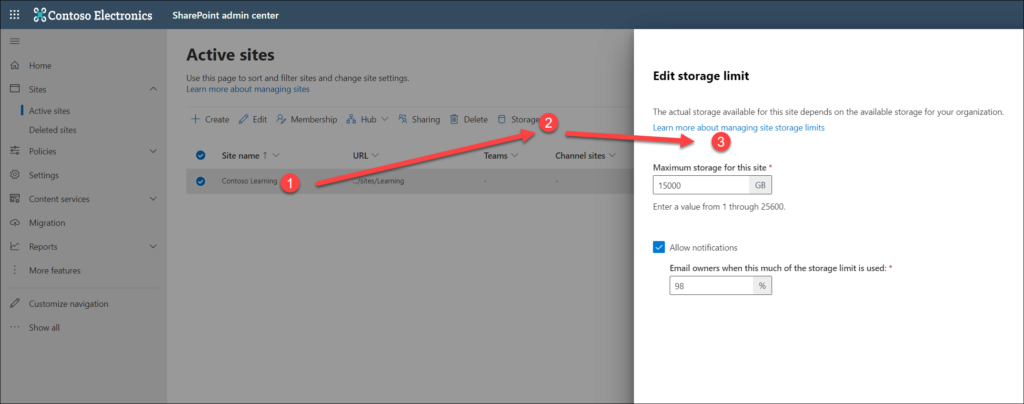Select Active sites in navigation

pos(49,111)
